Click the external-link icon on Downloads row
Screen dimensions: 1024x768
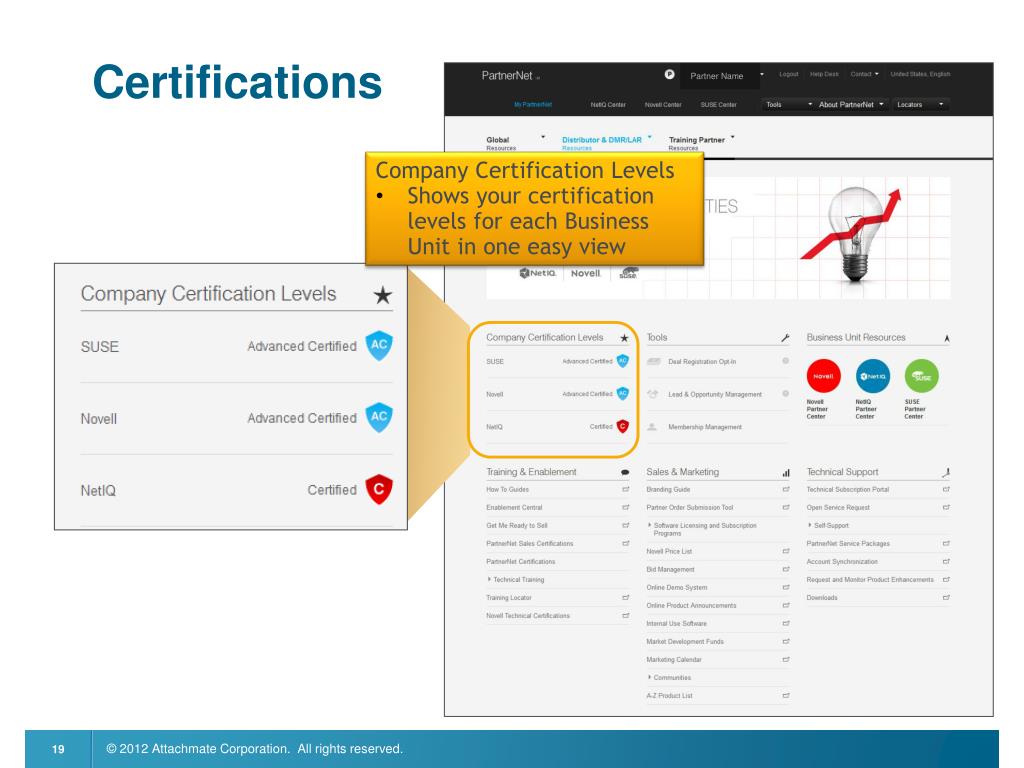[946, 598]
